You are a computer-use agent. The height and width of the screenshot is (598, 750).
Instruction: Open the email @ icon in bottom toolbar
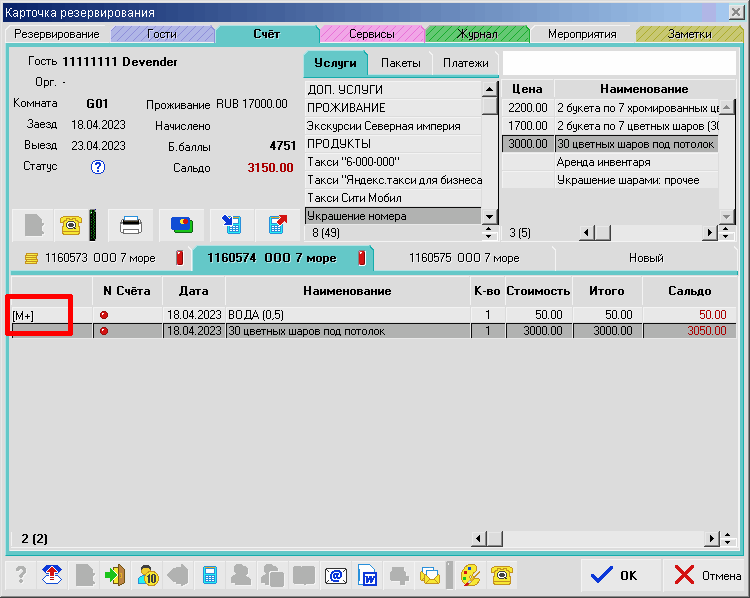(335, 575)
